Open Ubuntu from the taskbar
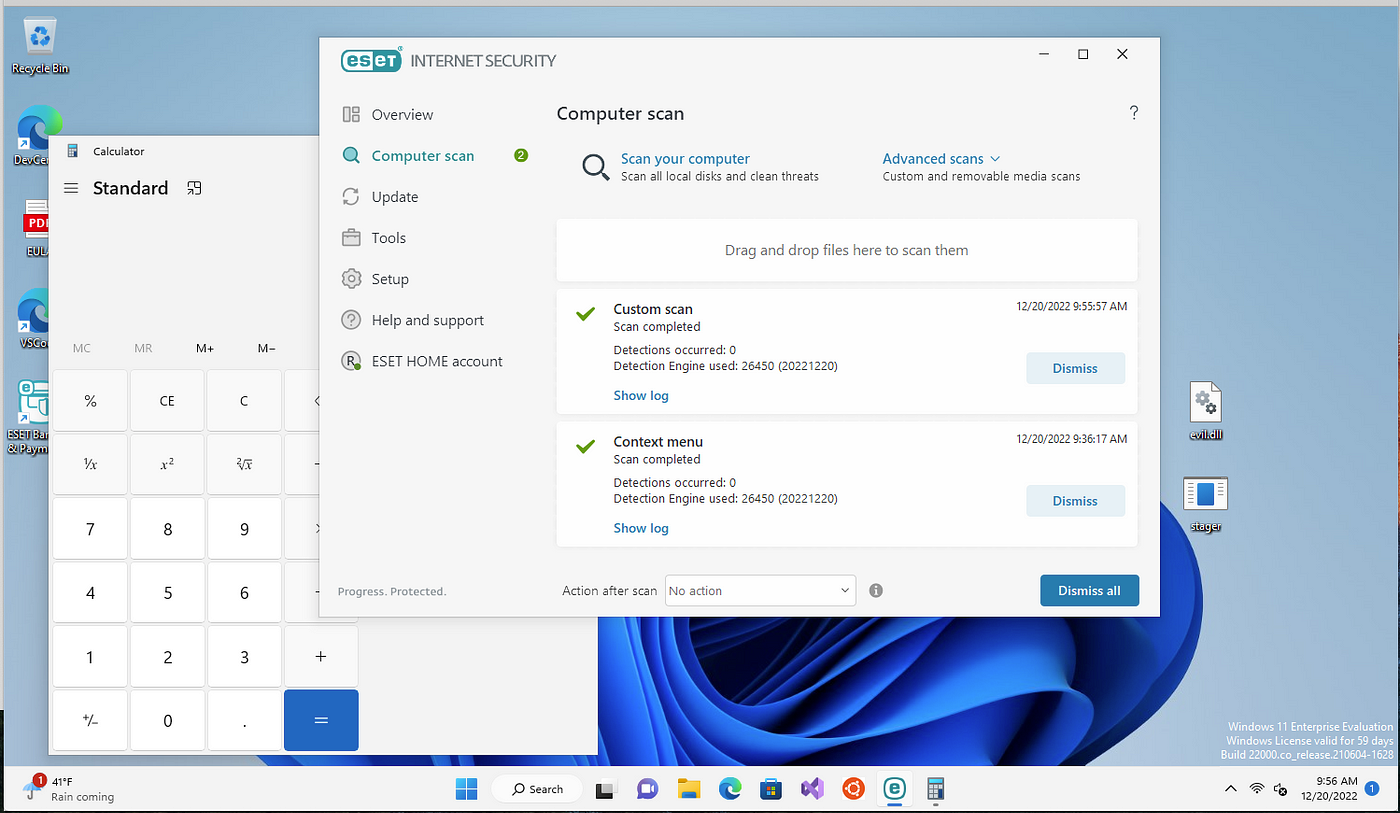The height and width of the screenshot is (813, 1400). [x=853, y=789]
